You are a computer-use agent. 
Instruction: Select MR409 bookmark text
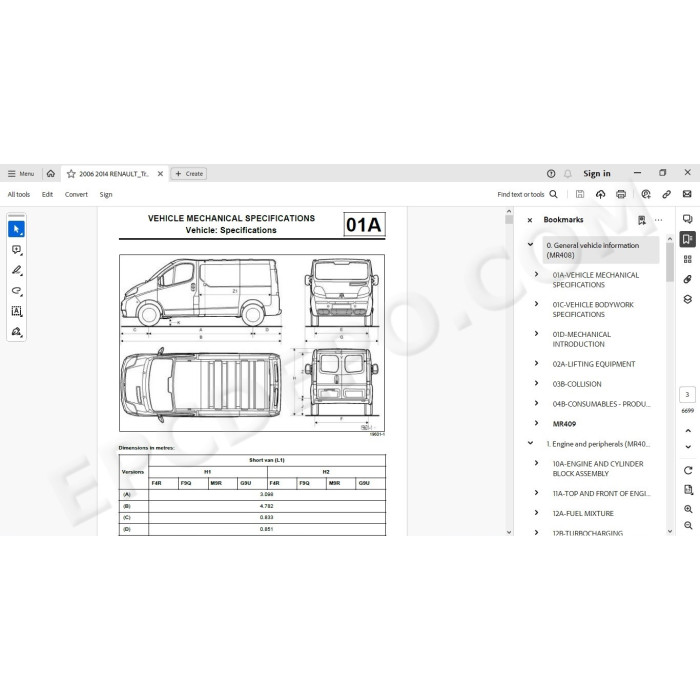564,424
